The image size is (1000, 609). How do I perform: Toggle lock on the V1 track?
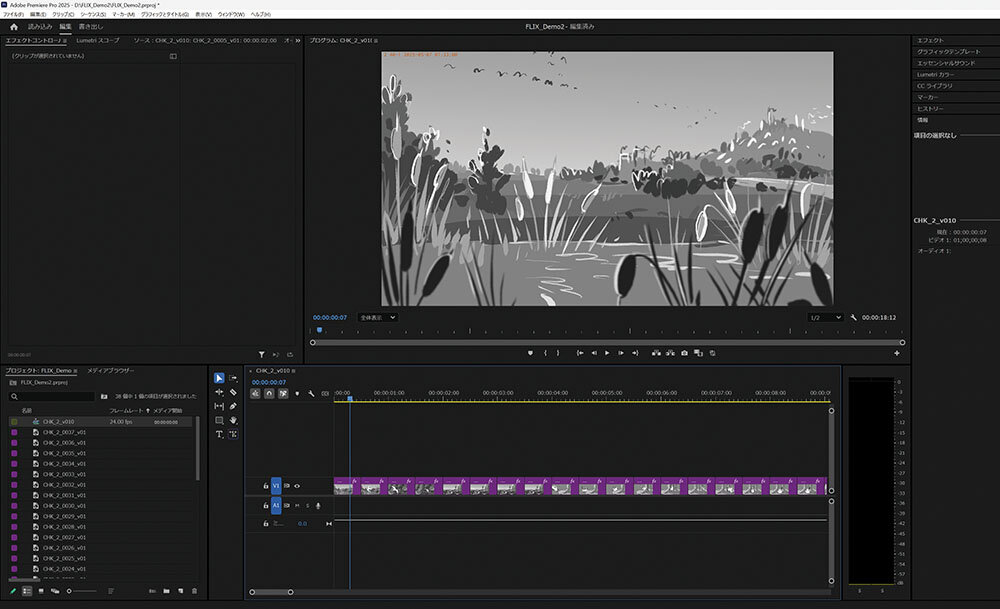click(x=266, y=486)
